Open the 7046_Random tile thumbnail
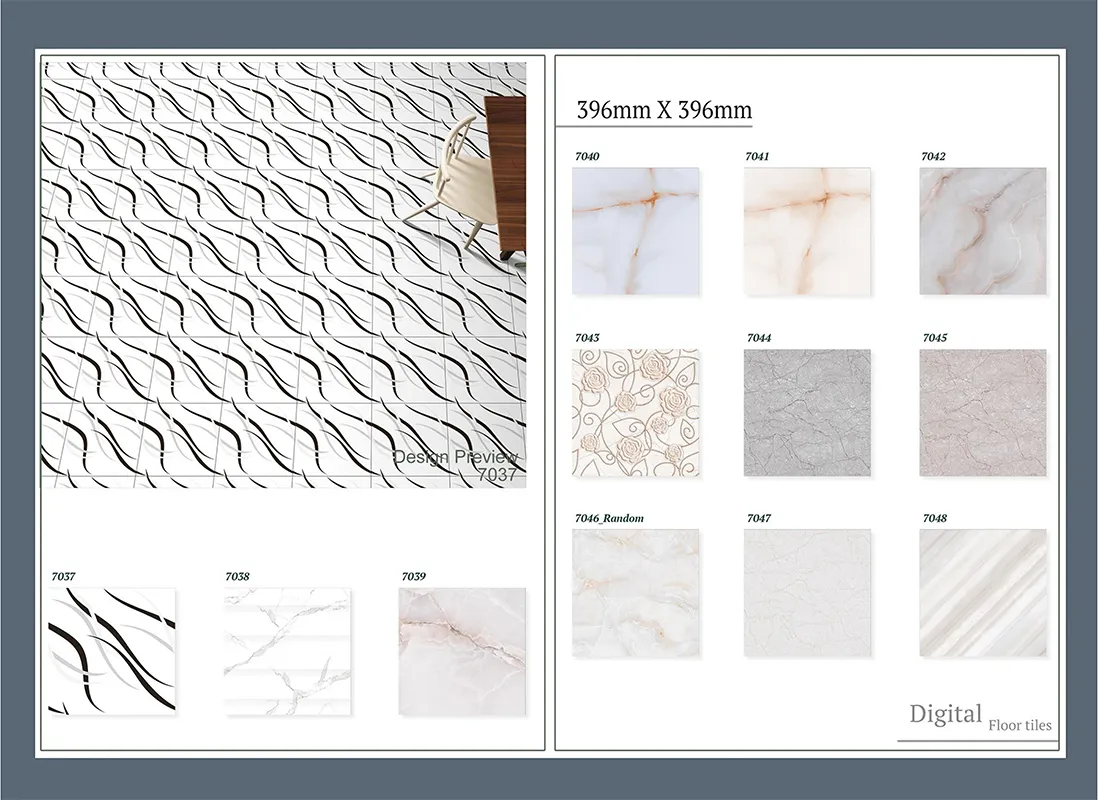Image resolution: width=1098 pixels, height=800 pixels. (x=635, y=593)
